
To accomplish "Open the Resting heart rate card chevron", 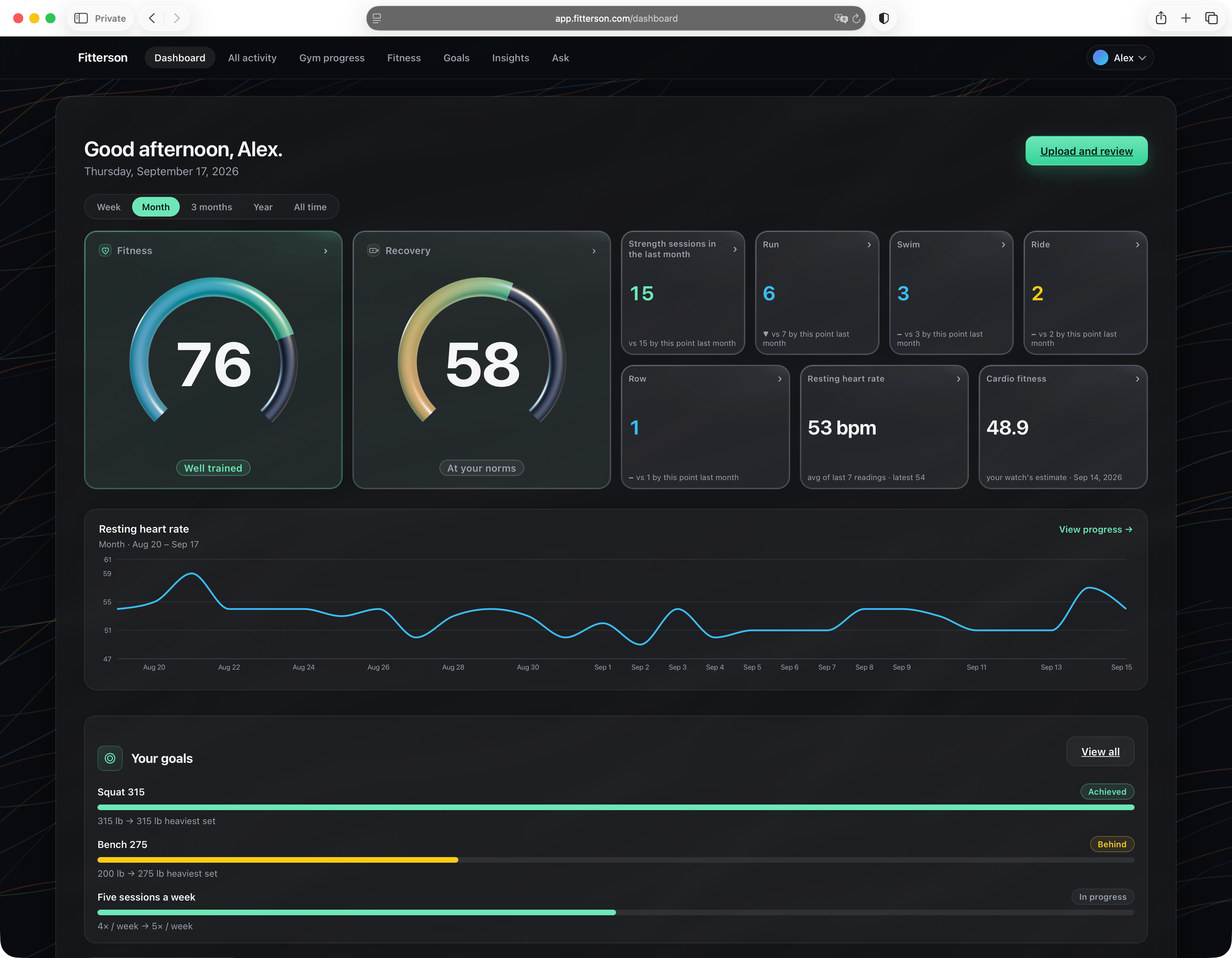I will (x=958, y=379).
